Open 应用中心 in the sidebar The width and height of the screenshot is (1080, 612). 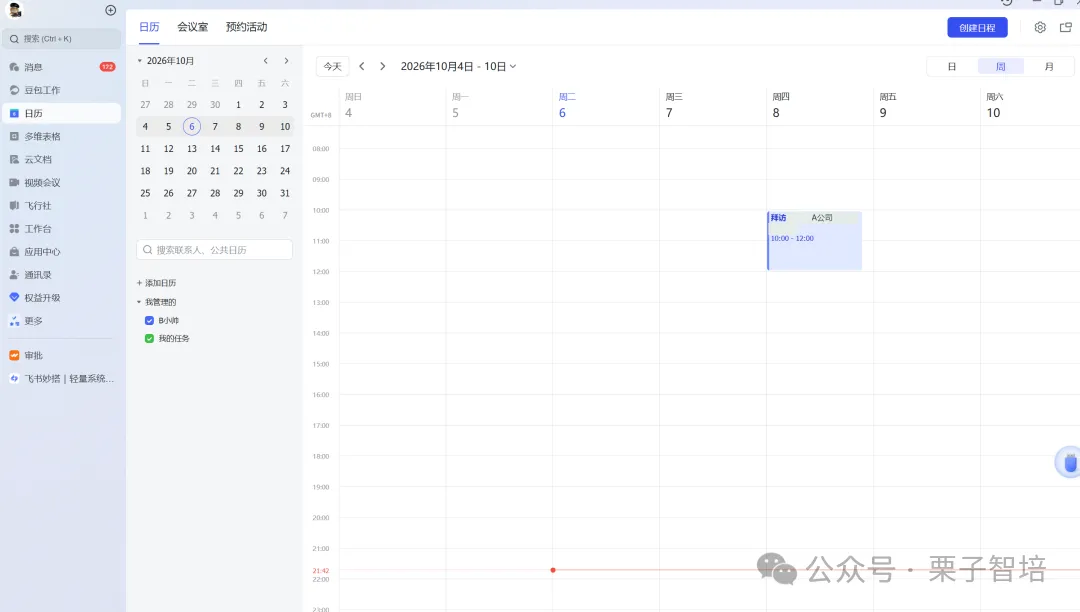tap(61, 252)
